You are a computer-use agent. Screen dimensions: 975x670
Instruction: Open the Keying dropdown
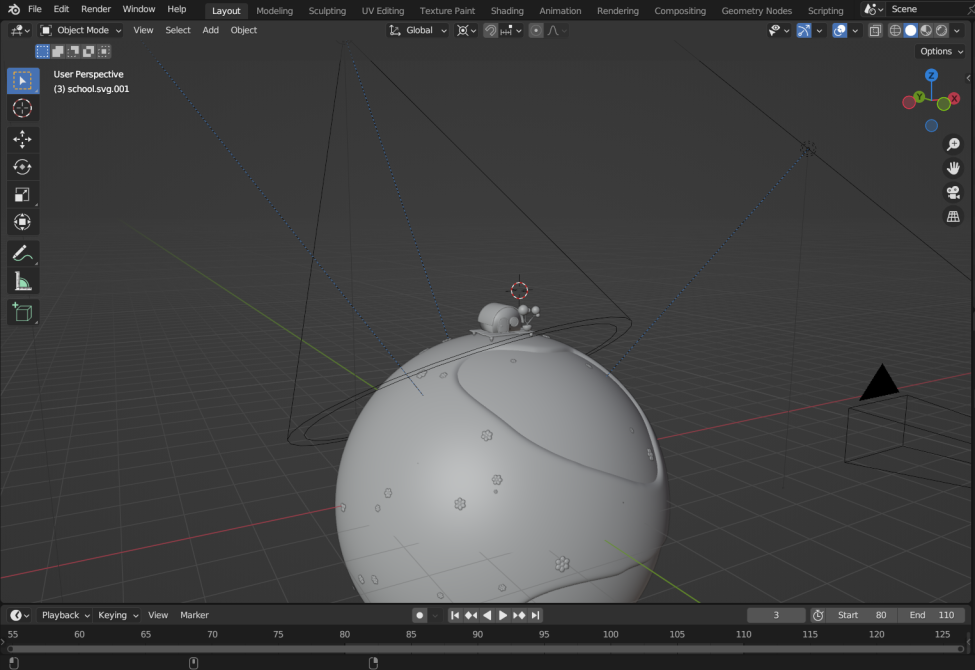pos(118,615)
